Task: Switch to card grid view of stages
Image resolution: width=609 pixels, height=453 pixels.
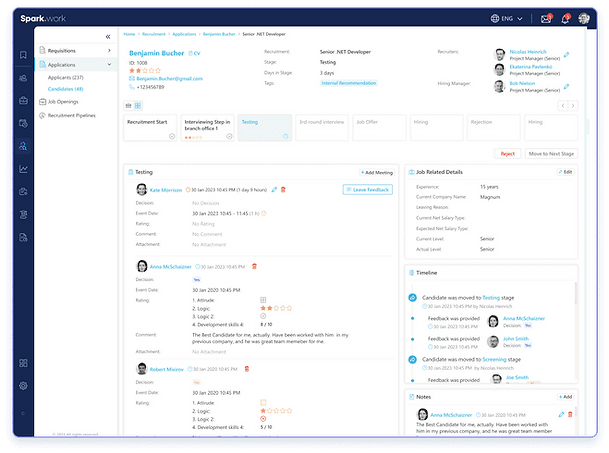Action: point(138,106)
